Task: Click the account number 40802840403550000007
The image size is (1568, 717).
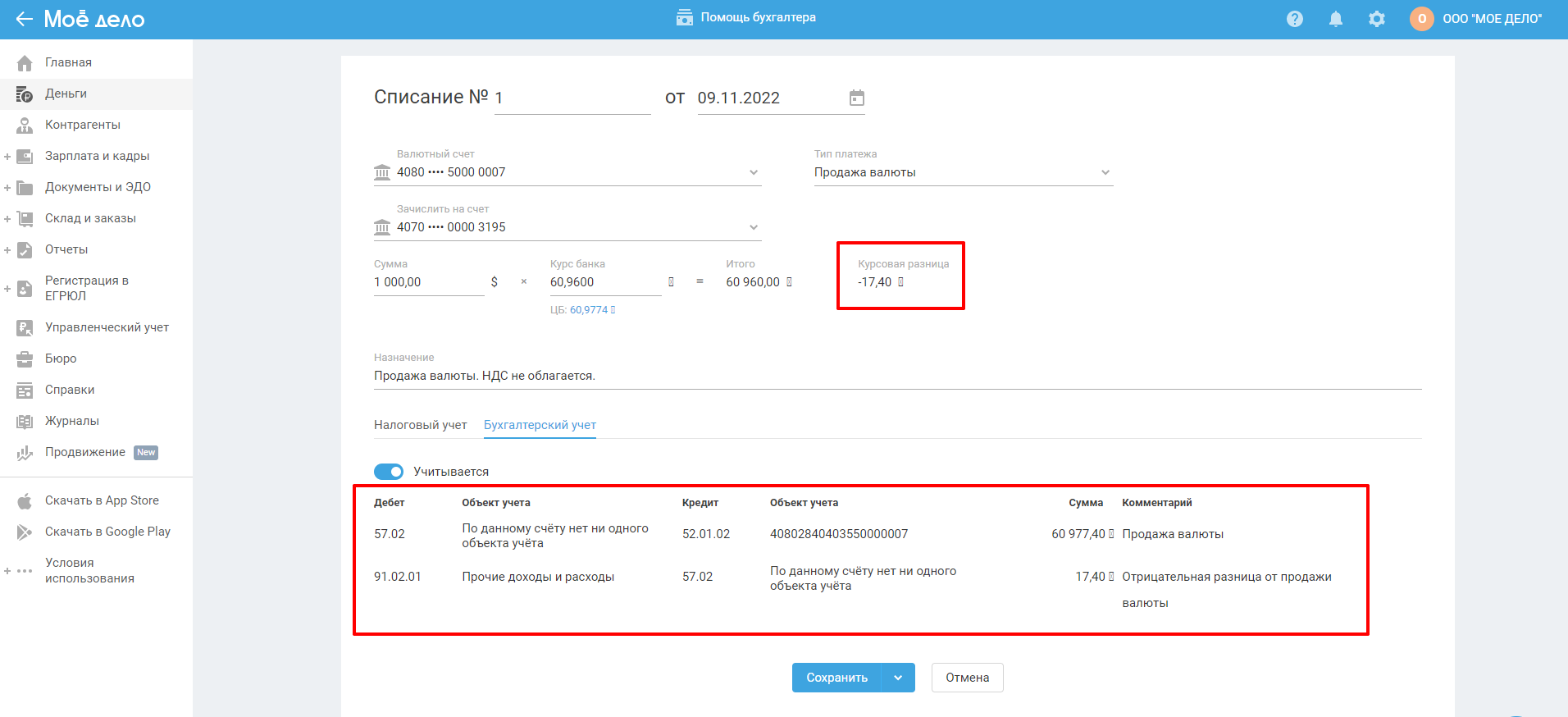Action: tap(839, 534)
